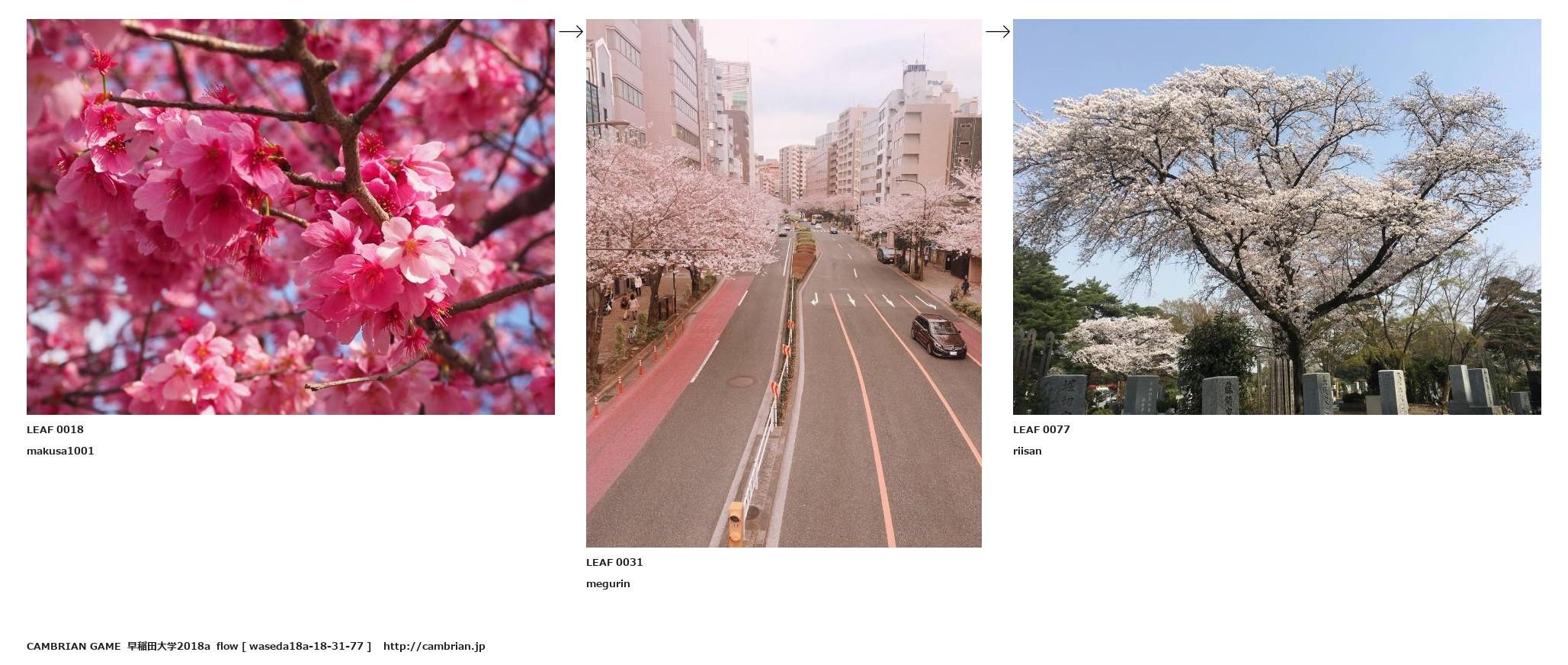Click the arrow before the cemetery tree photo
The width and height of the screenshot is (1568, 665).
[x=998, y=31]
